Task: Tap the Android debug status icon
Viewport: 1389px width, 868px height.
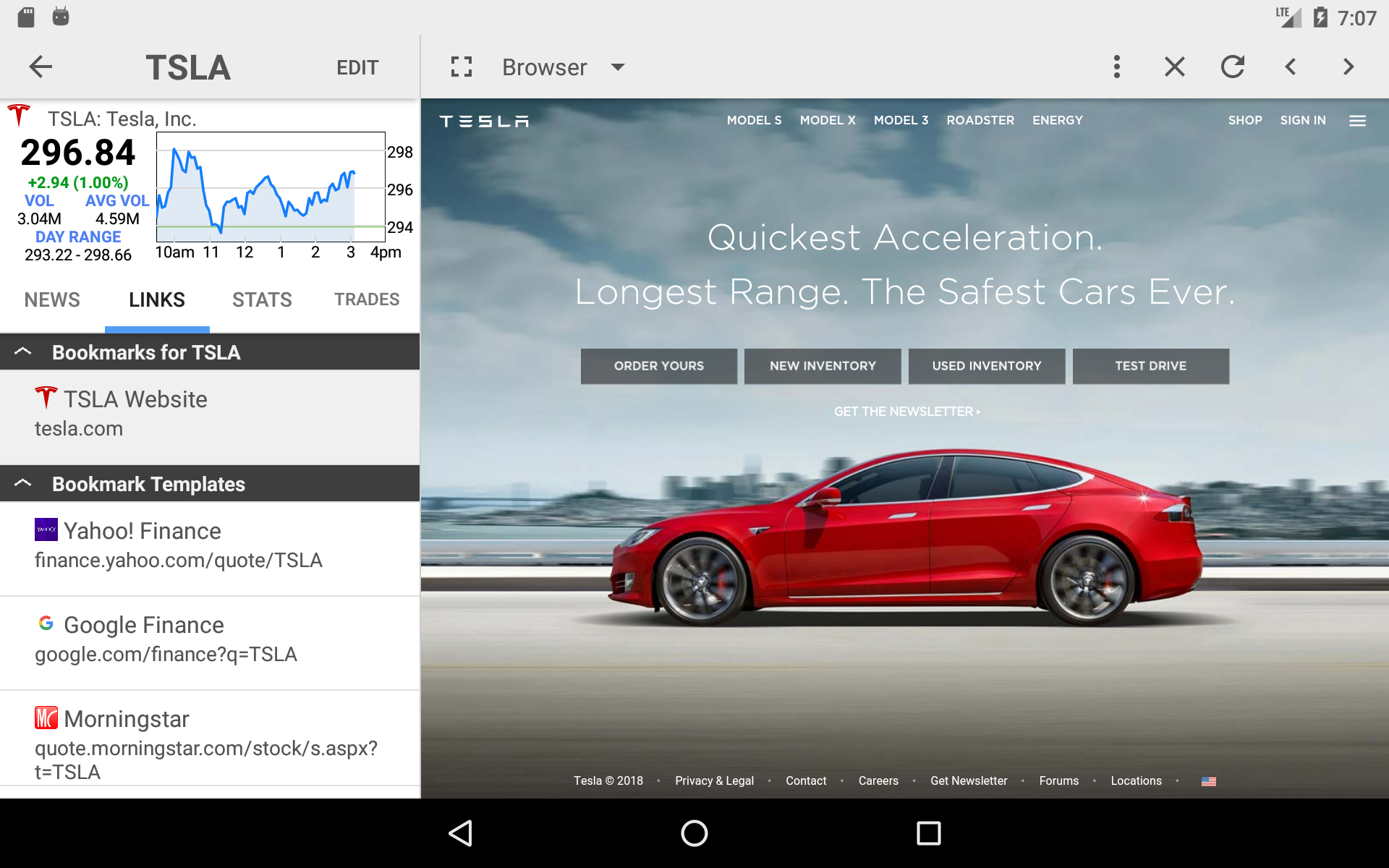Action: click(61, 17)
